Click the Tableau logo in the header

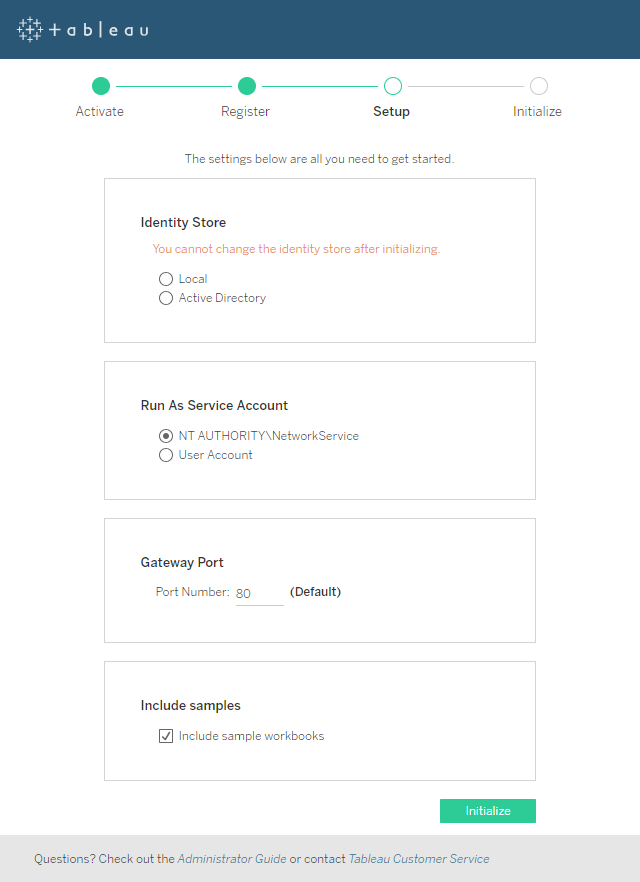coord(83,29)
